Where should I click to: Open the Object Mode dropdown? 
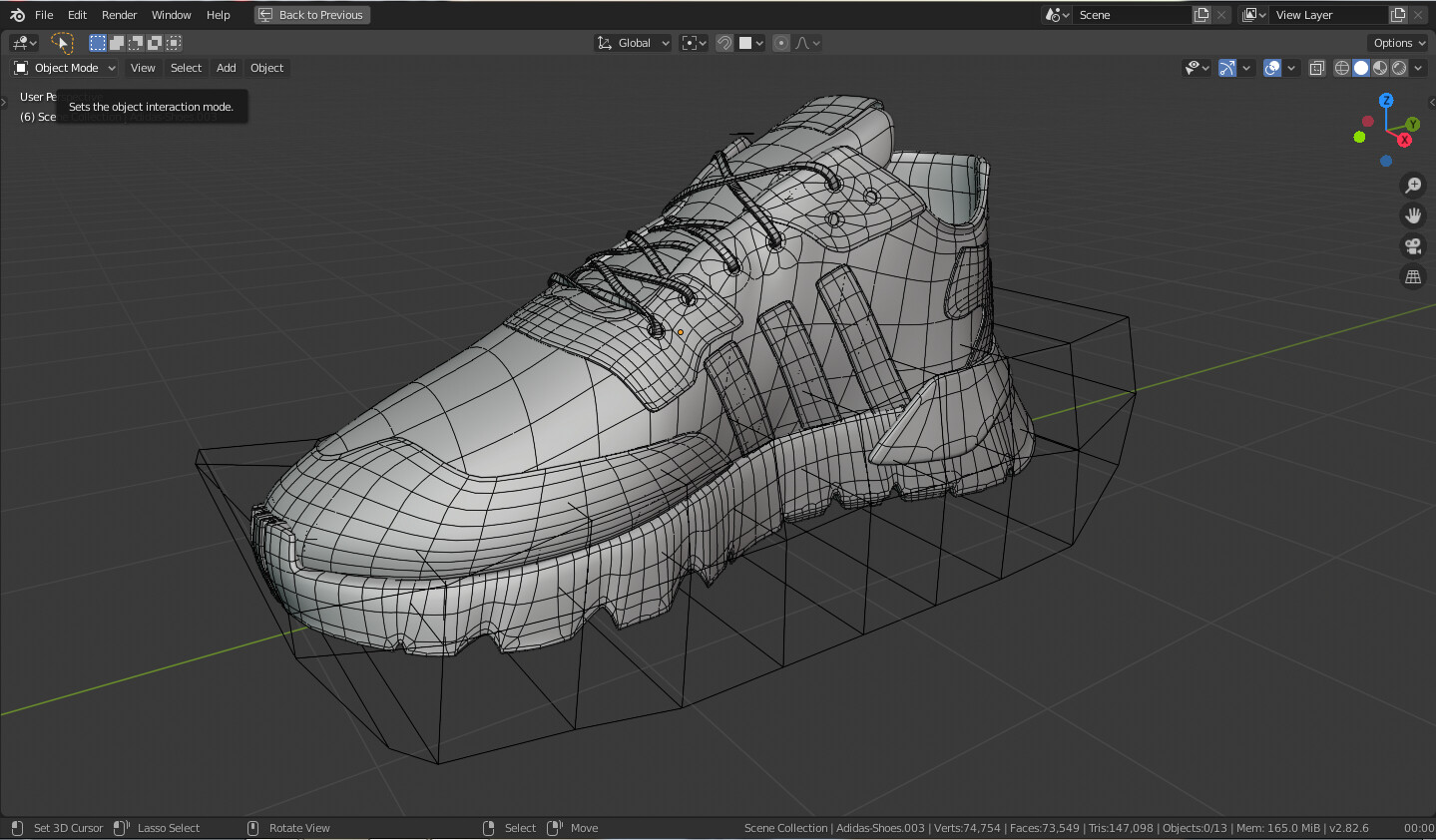pos(65,68)
